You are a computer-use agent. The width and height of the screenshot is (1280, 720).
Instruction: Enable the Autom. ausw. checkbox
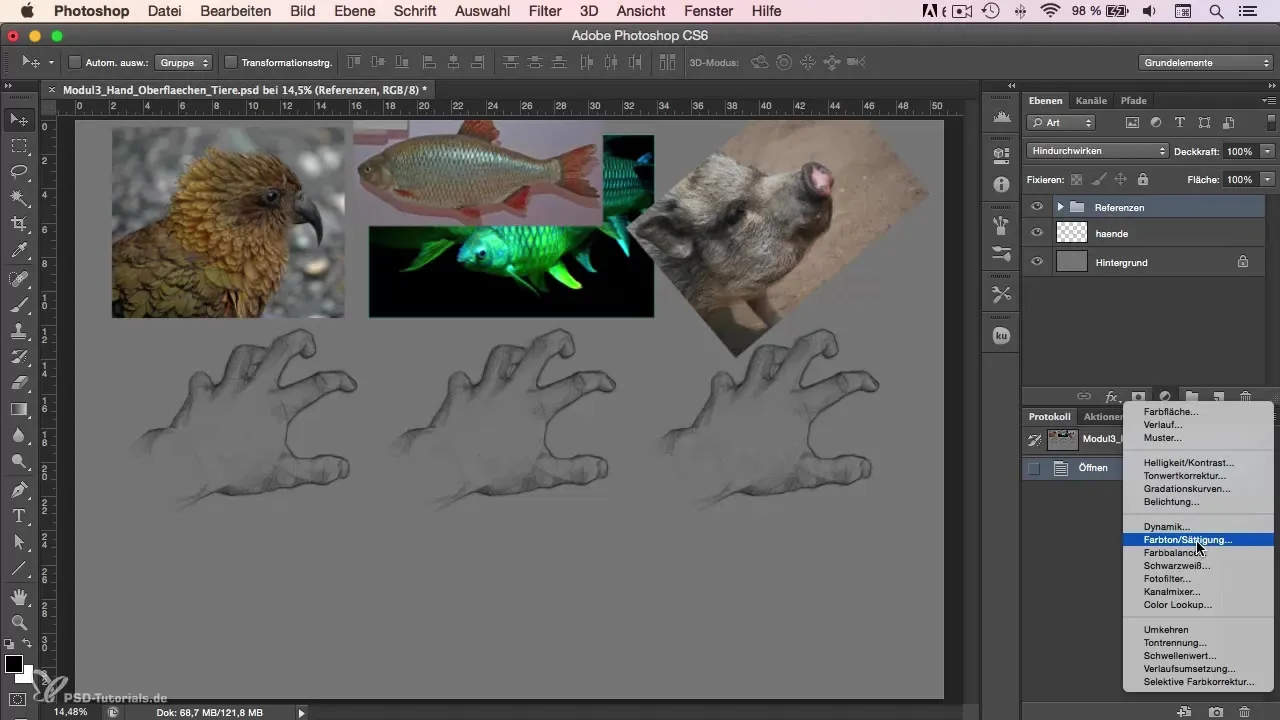click(75, 62)
